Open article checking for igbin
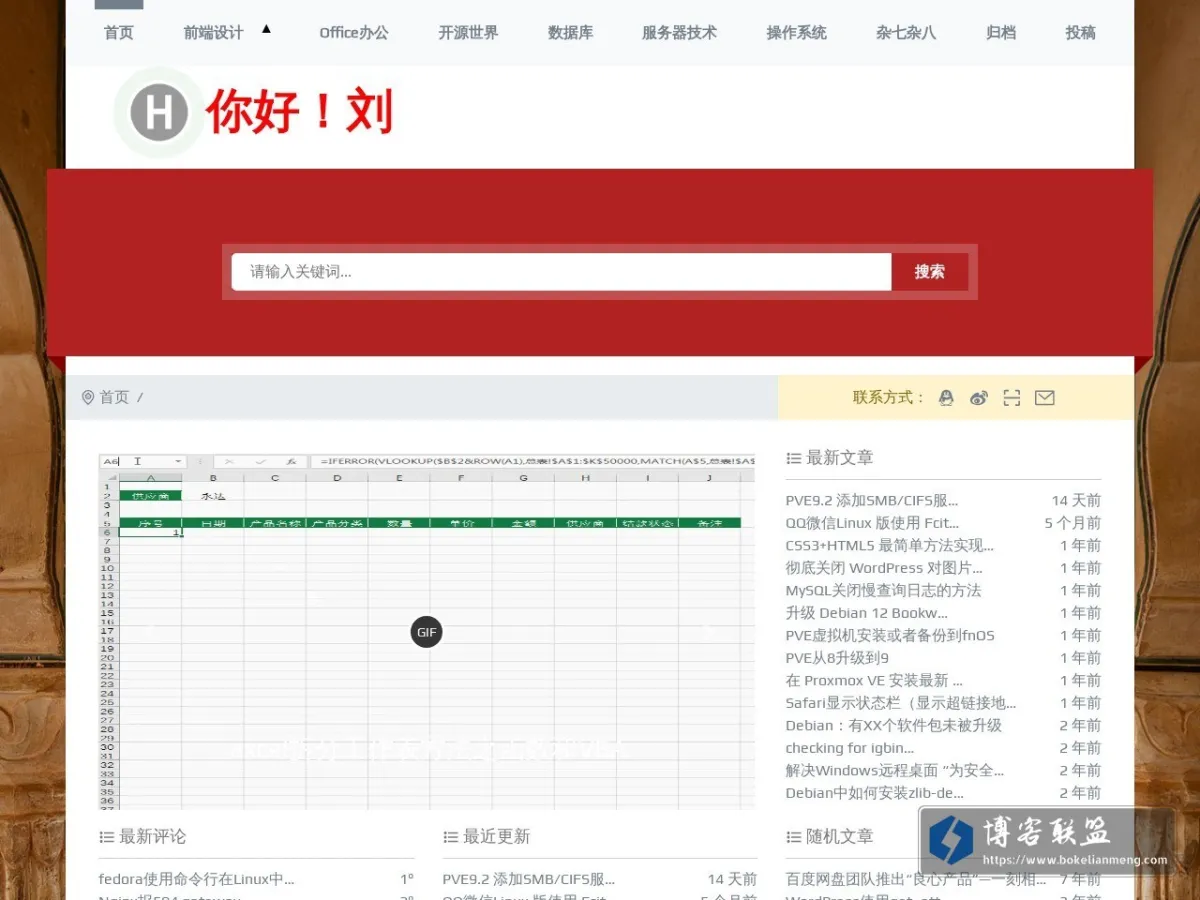Viewport: 1200px width, 900px height. pyautogui.click(x=850, y=748)
